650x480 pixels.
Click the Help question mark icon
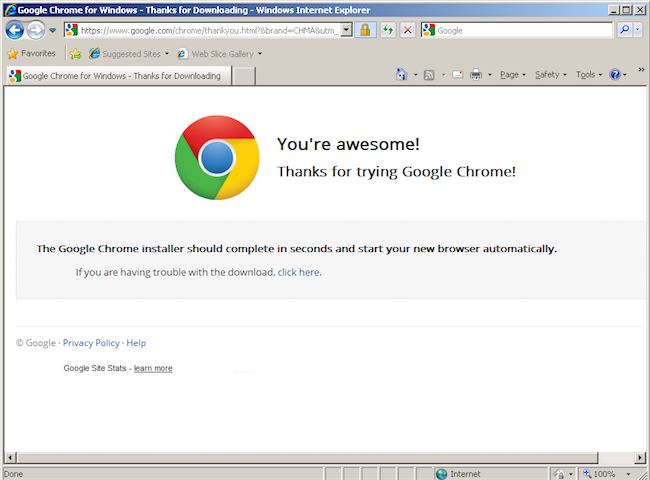[615, 75]
